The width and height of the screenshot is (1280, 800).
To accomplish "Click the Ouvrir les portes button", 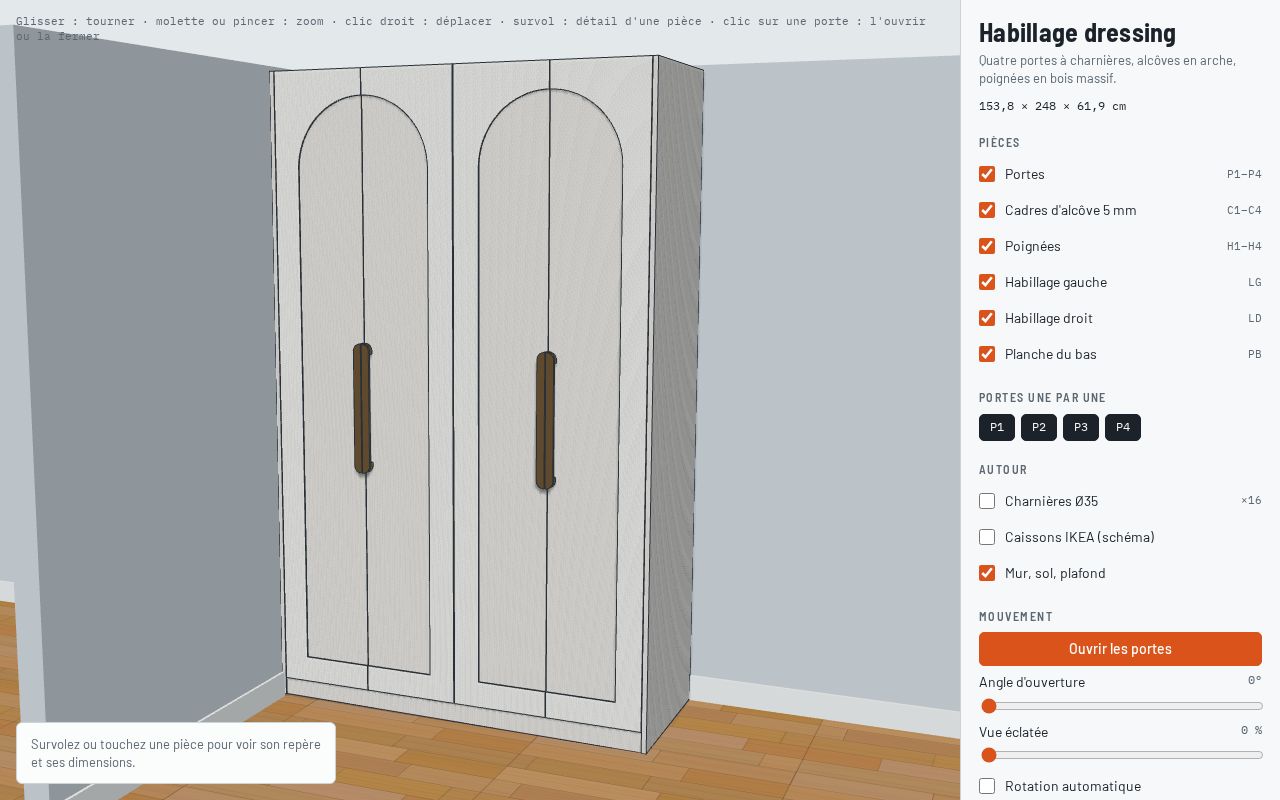I will (x=1120, y=649).
